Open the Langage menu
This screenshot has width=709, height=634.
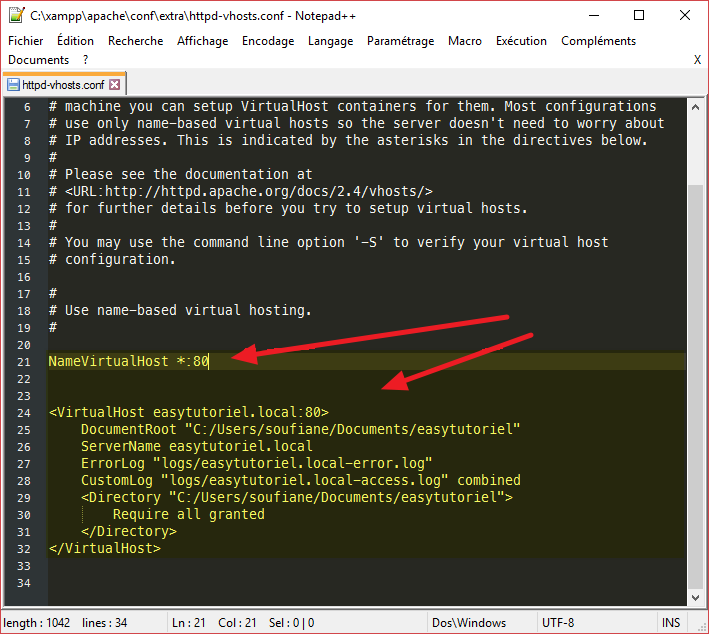pyautogui.click(x=330, y=41)
